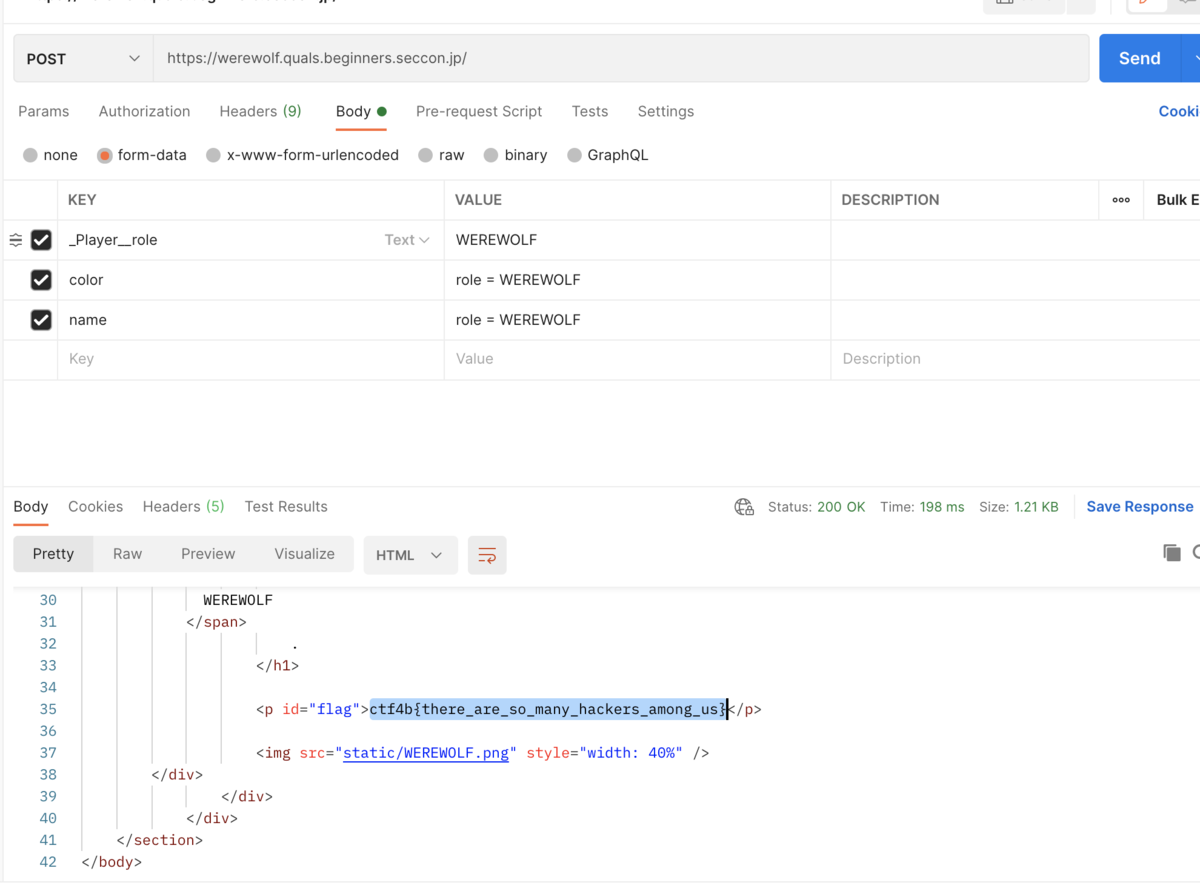Open the request Settings tab

pyautogui.click(x=666, y=111)
